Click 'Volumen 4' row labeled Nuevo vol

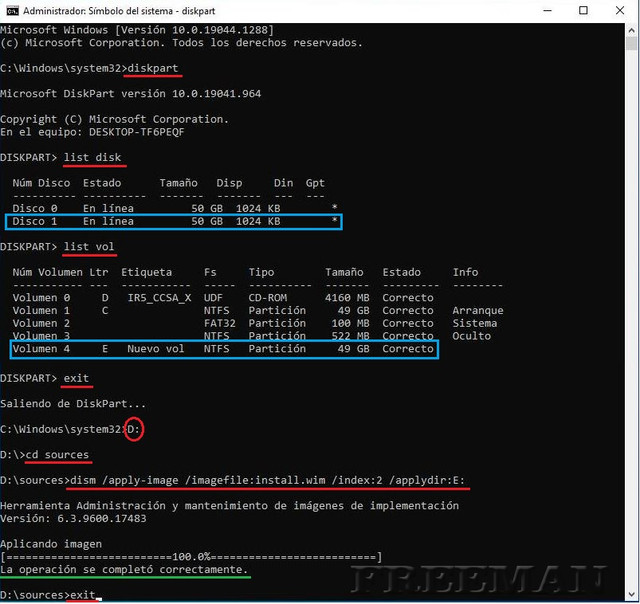point(223,349)
